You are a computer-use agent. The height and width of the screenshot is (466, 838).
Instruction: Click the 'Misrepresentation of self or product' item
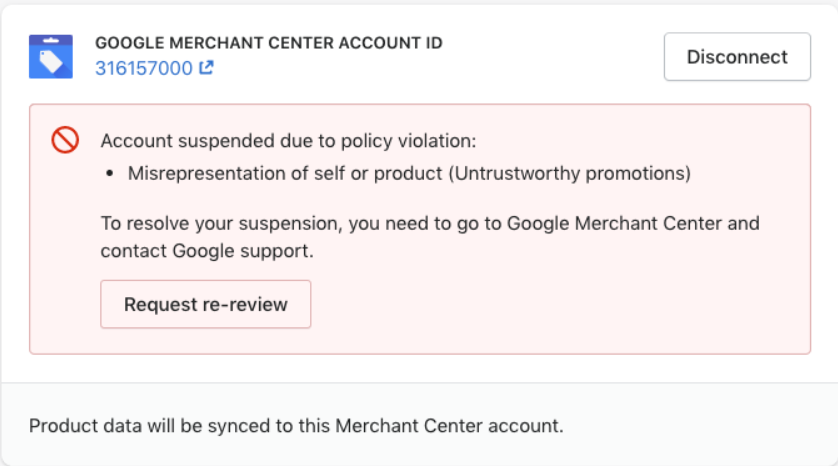click(285, 173)
